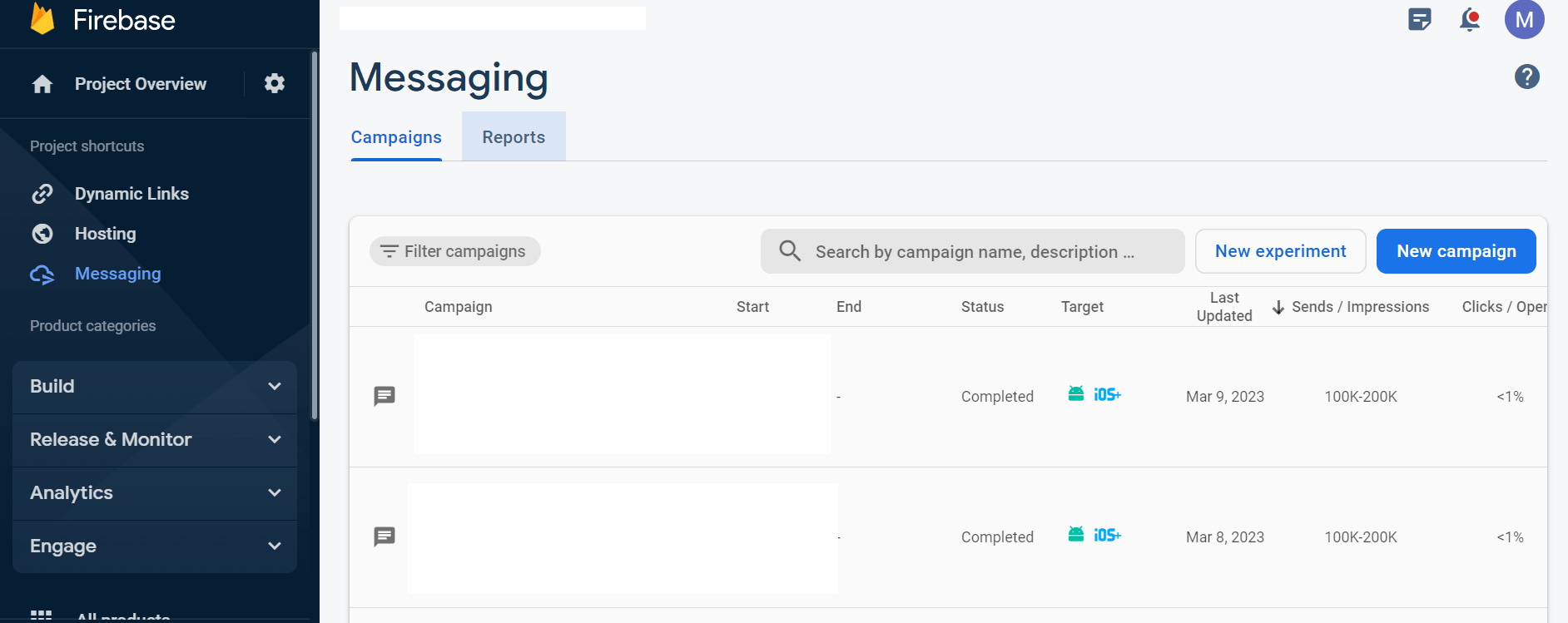
Task: Click the New campaign button
Action: [1456, 251]
